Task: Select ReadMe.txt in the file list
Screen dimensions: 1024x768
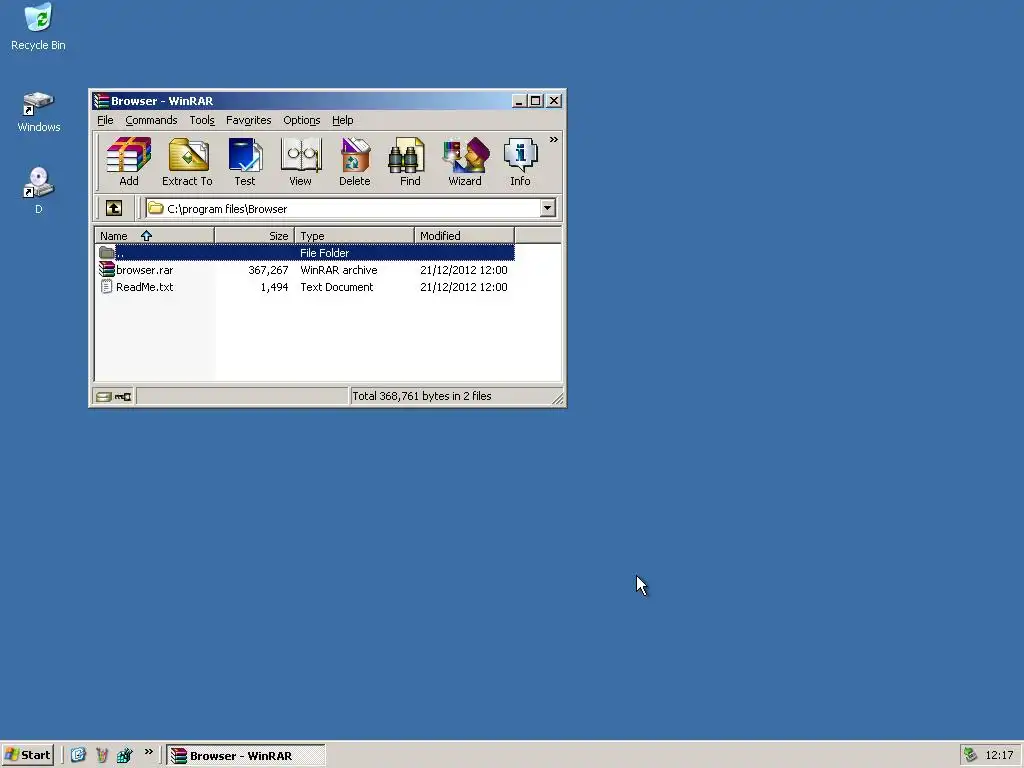Action: [144, 287]
